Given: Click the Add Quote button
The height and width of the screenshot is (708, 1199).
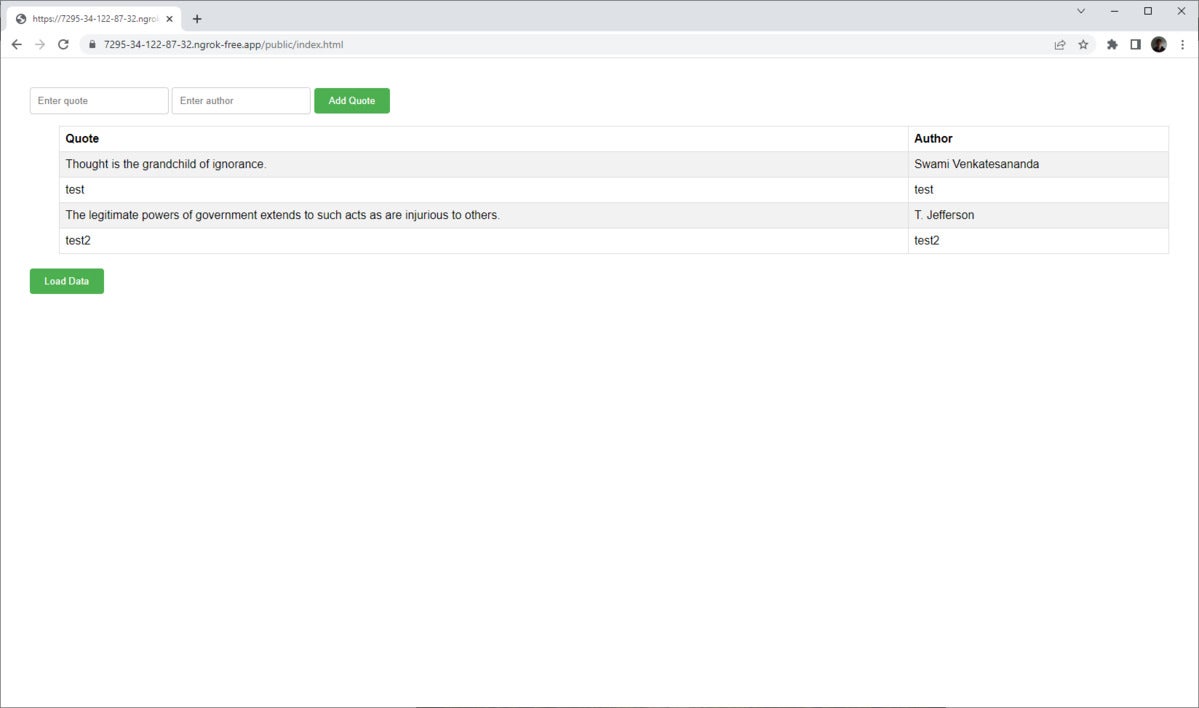Looking at the screenshot, I should coord(352,101).
